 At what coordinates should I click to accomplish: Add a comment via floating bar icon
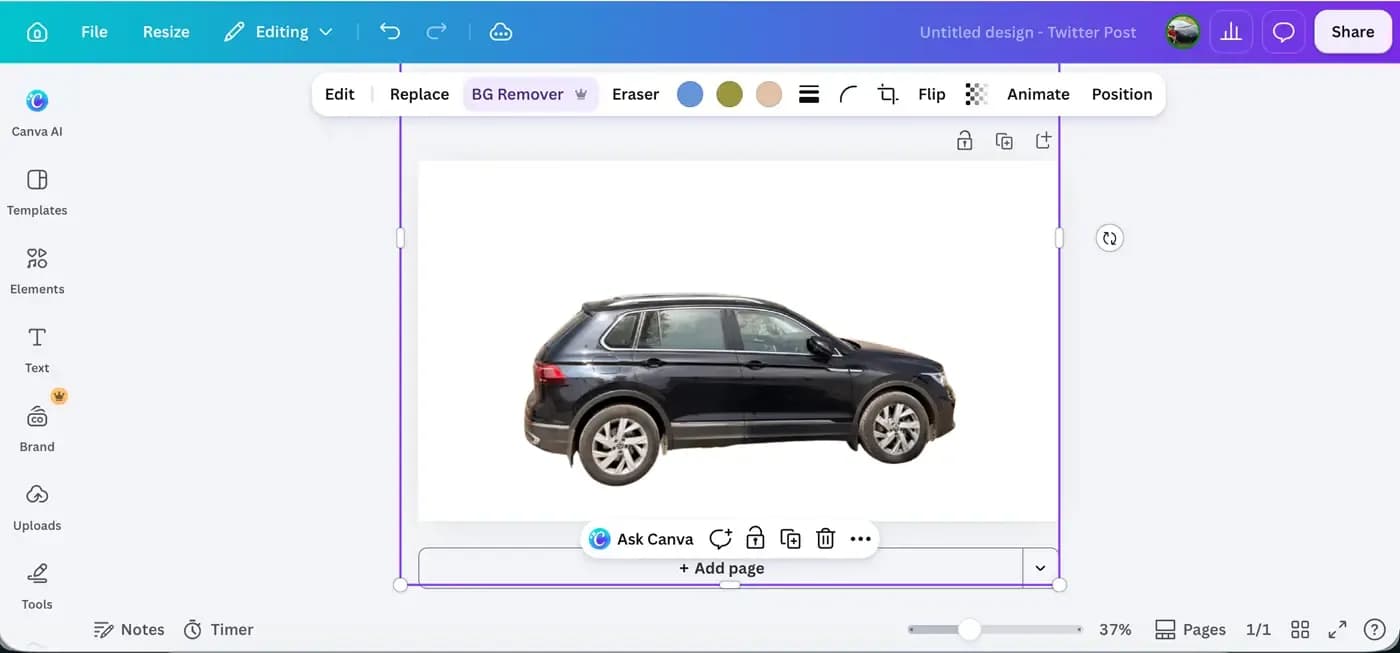pyautogui.click(x=720, y=539)
